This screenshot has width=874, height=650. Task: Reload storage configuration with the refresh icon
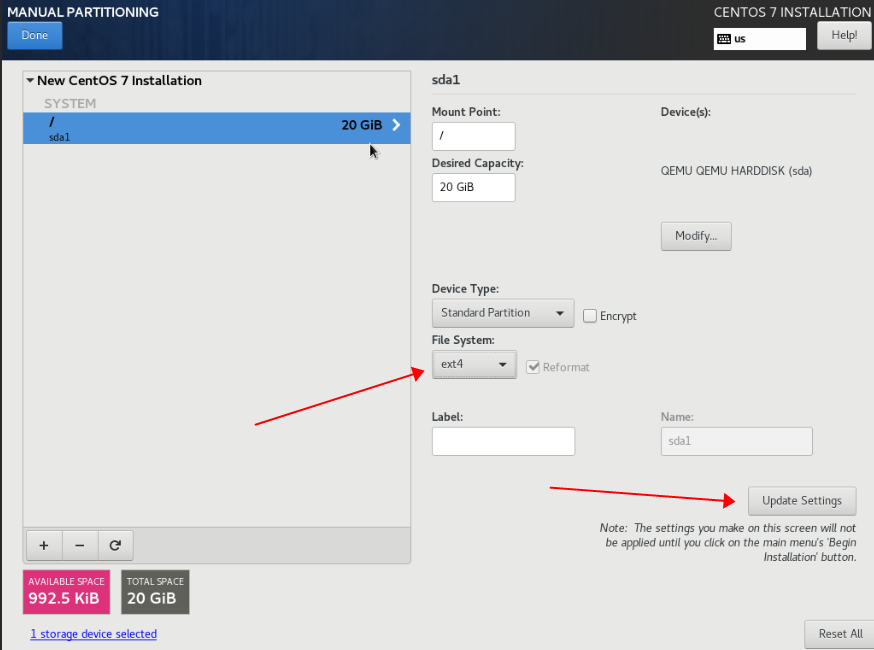(x=115, y=545)
